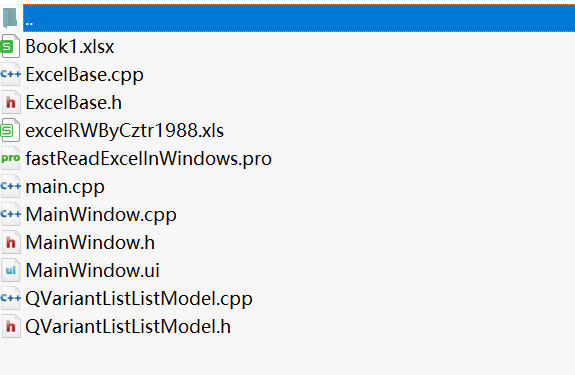
Task: Click the C++ icon beside ExcelBase.cpp
Action: (10, 74)
